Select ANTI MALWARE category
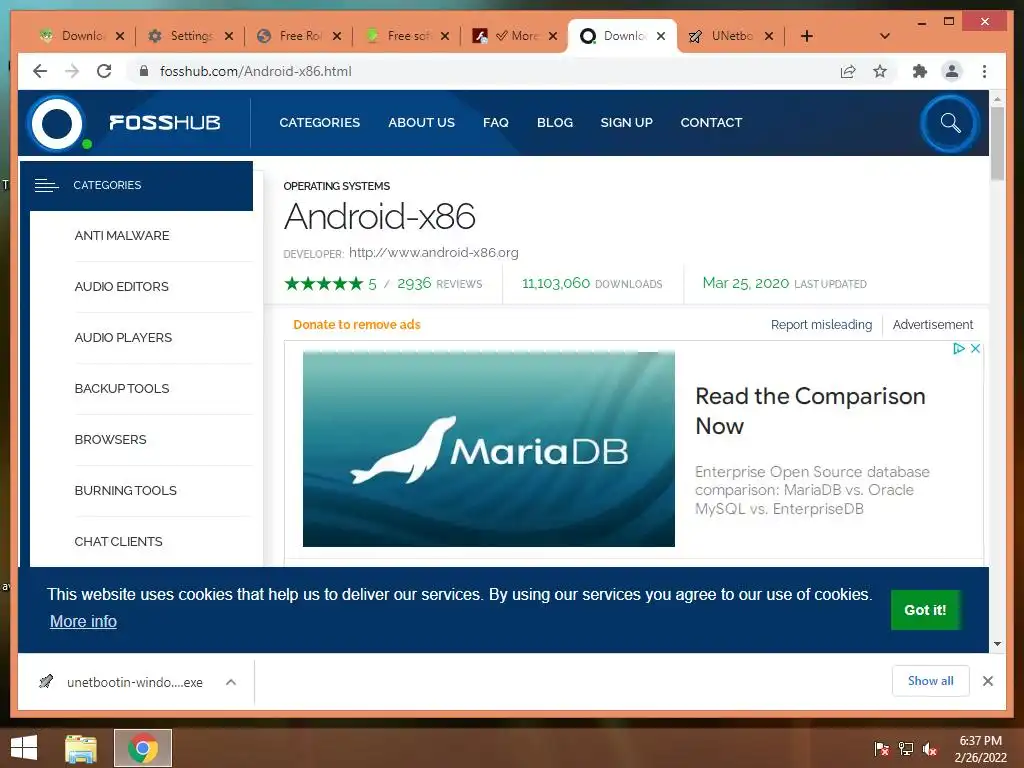 click(121, 236)
